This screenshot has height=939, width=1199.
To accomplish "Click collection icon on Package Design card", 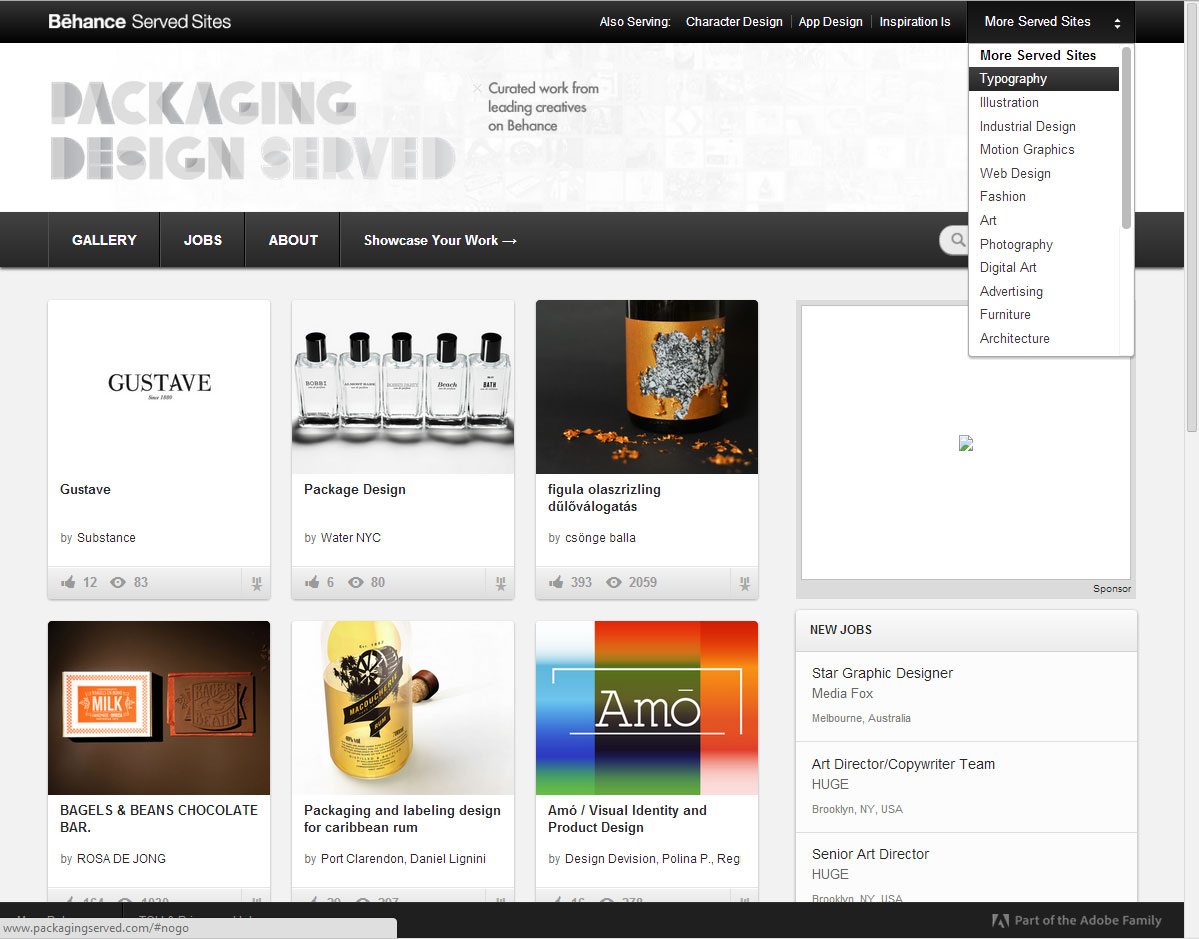I will 501,583.
